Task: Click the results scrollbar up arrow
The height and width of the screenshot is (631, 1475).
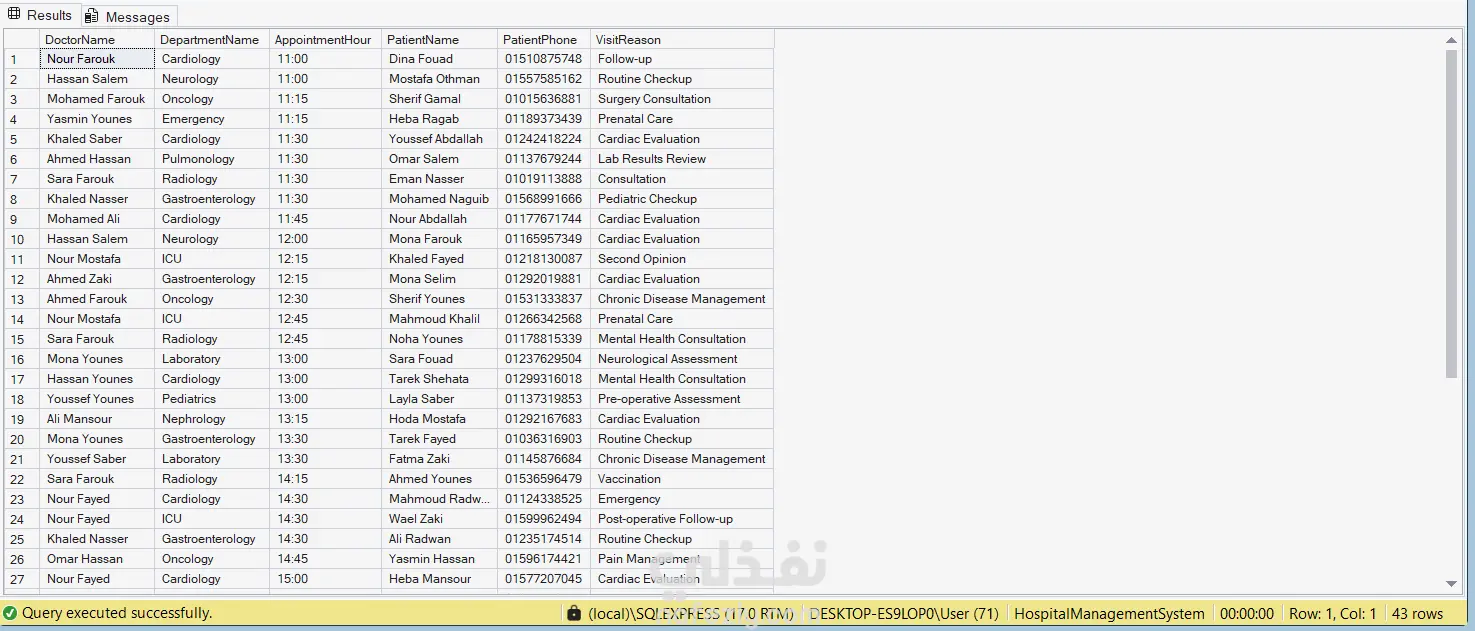Action: (x=1452, y=40)
